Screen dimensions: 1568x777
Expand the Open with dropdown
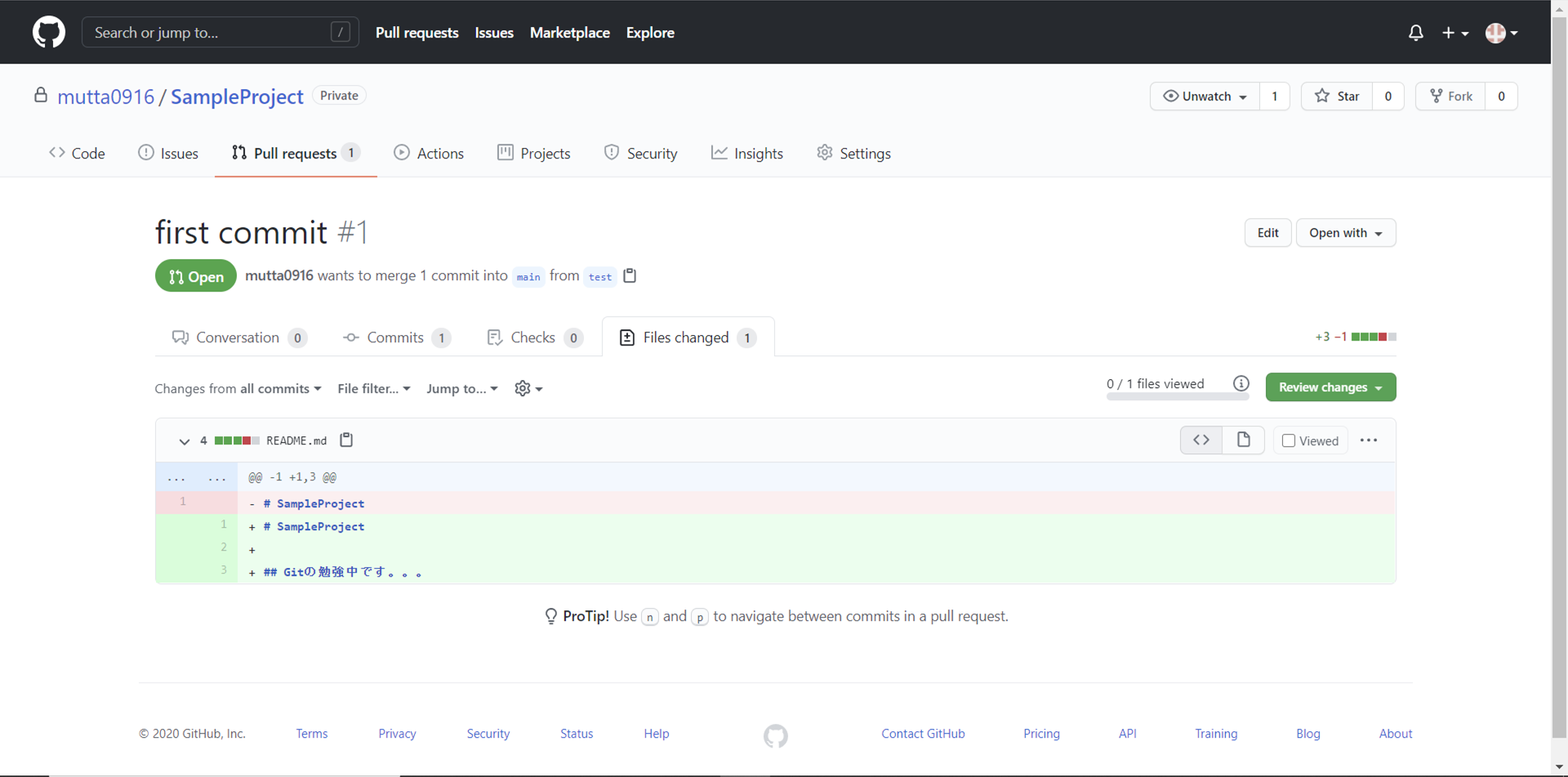point(1346,233)
